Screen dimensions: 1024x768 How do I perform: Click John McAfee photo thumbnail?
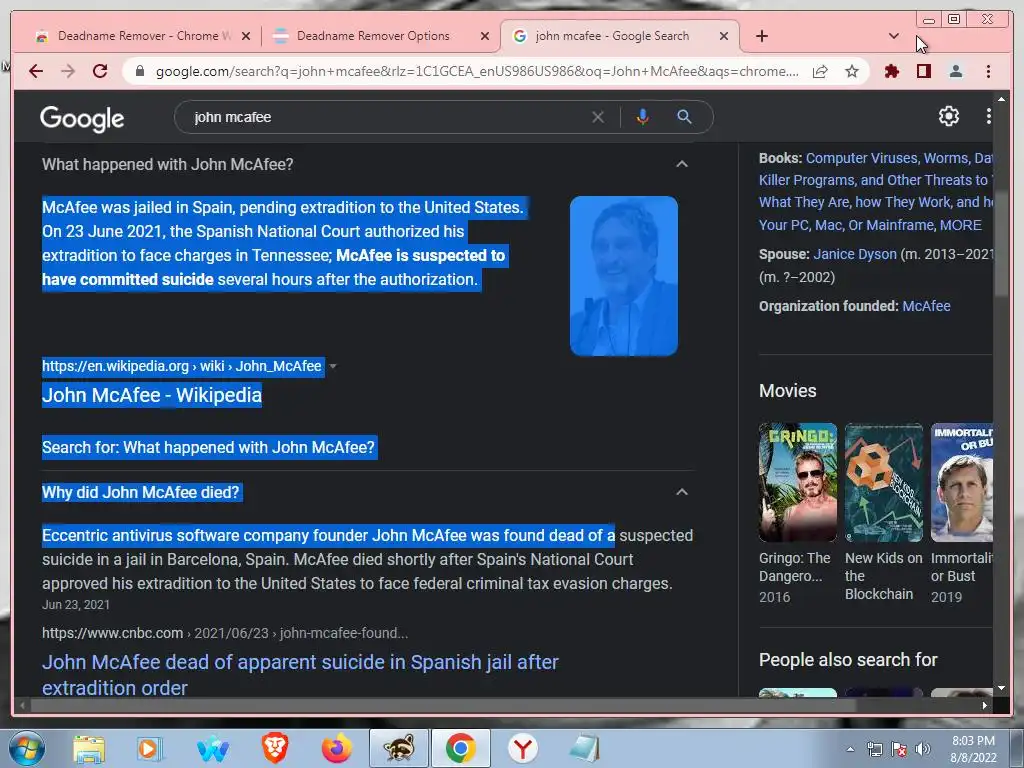point(624,276)
